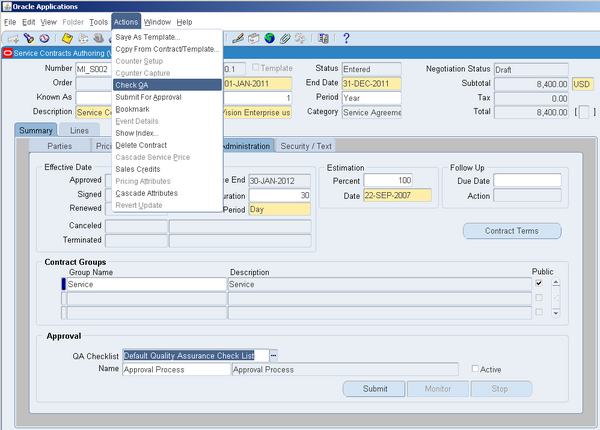This screenshot has height=430, width=600.
Task: Open the Navigator compass icon
Action: coord(44,38)
